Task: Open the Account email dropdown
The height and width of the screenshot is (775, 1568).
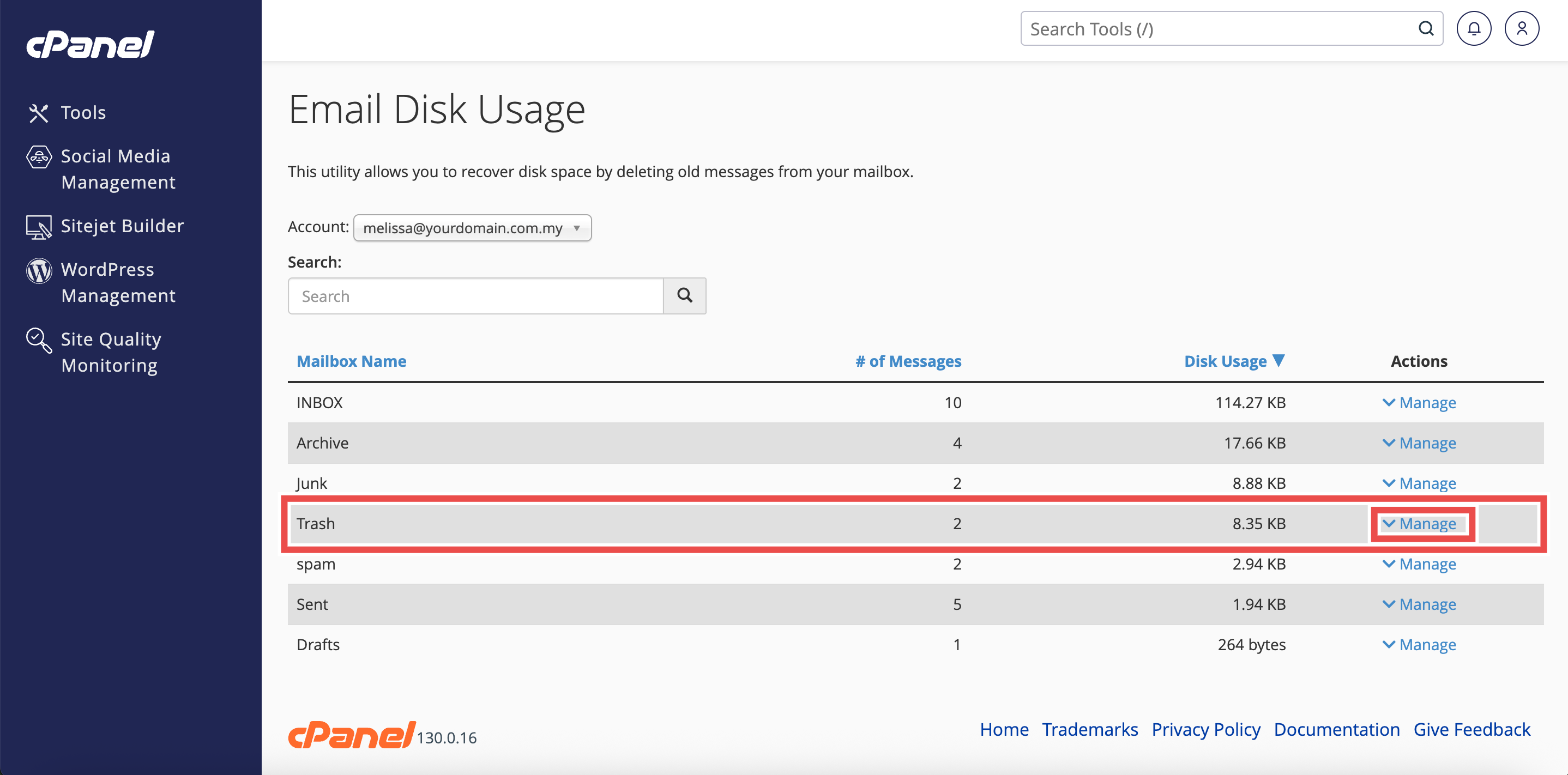Action: [472, 227]
